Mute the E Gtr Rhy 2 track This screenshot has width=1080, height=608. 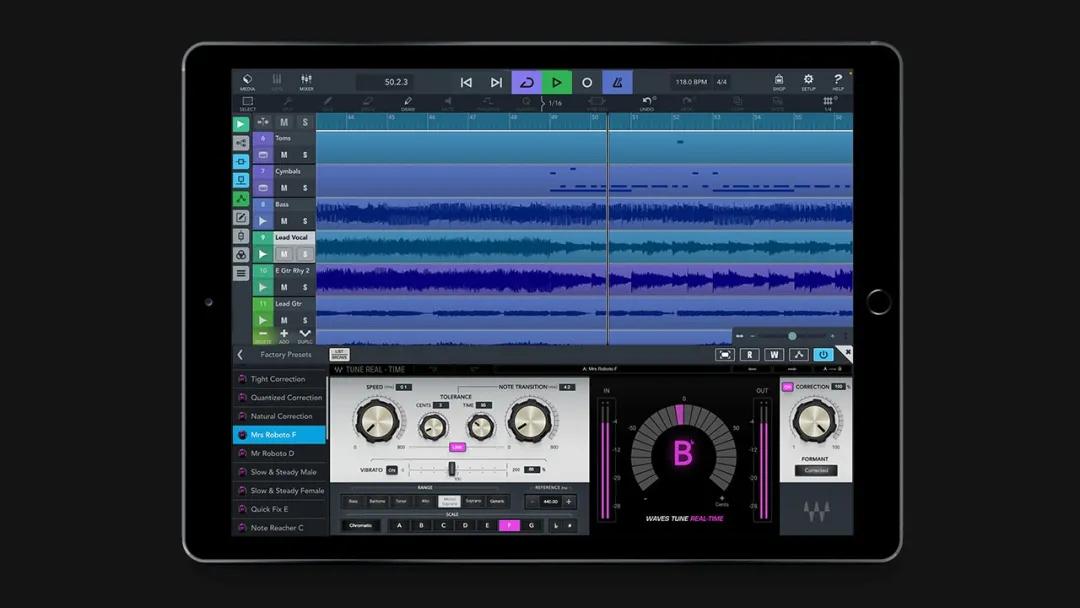point(284,287)
